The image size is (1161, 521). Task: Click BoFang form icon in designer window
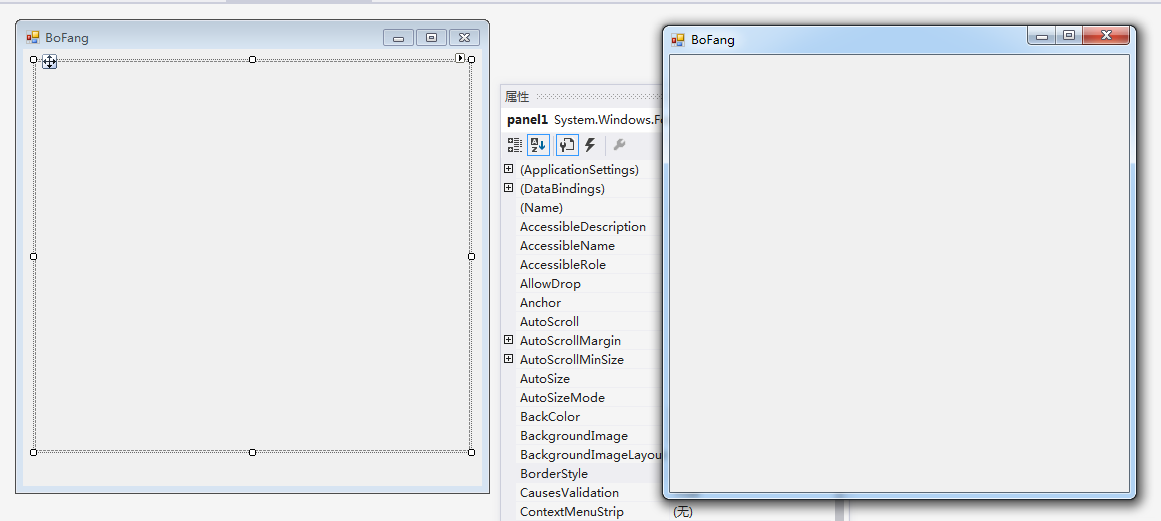point(33,37)
